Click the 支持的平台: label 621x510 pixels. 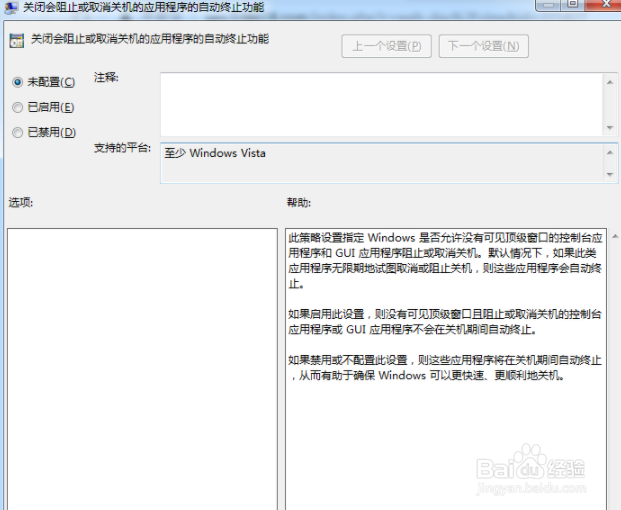(122, 148)
